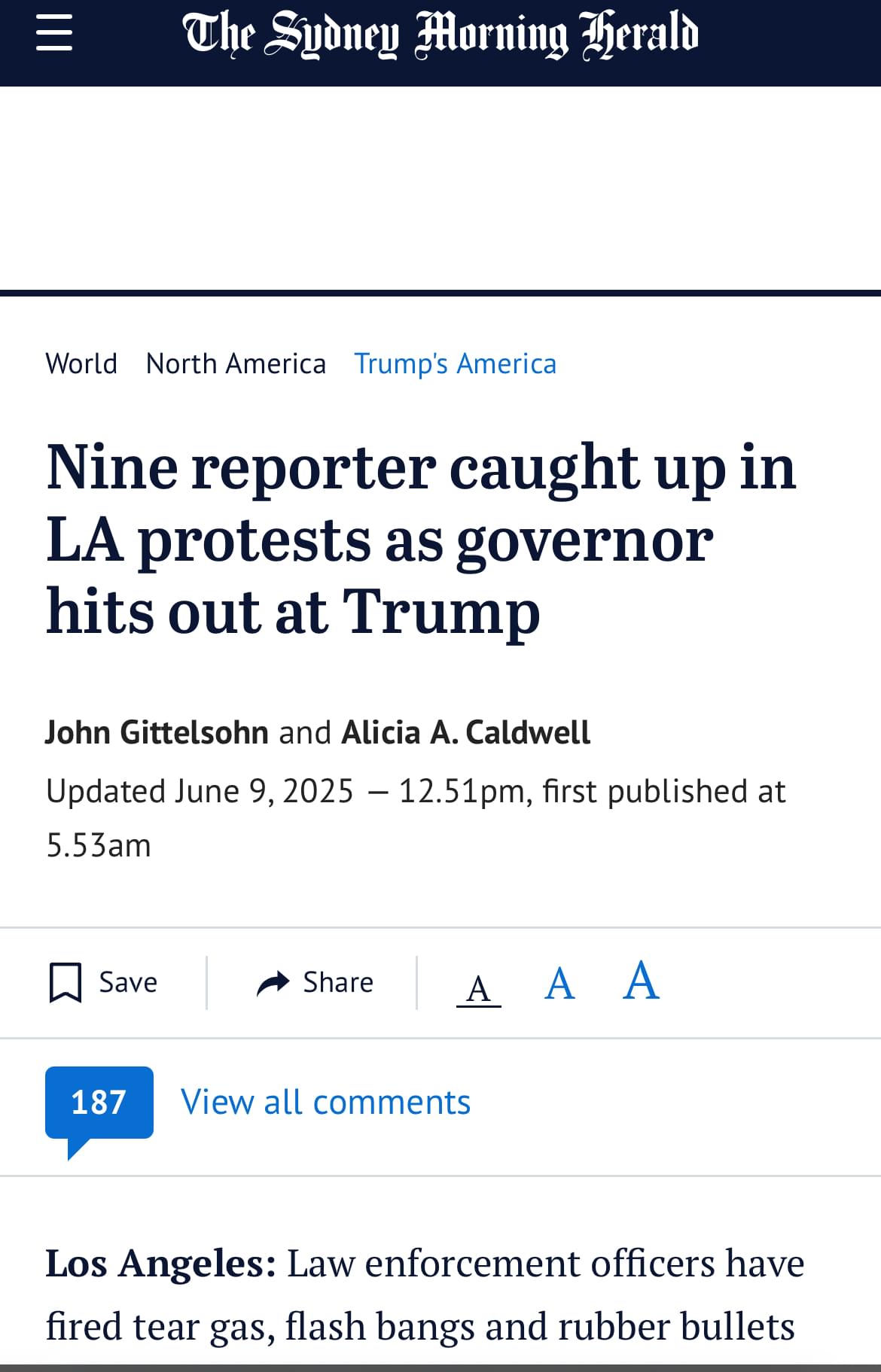Click the Los Angeles opening paragraph
This screenshot has height=1372, width=881.
(x=425, y=1294)
